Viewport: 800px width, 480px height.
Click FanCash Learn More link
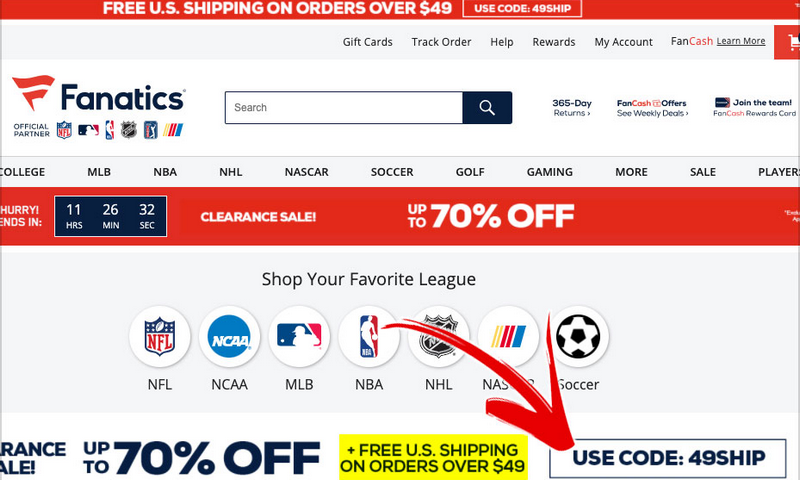[740, 41]
